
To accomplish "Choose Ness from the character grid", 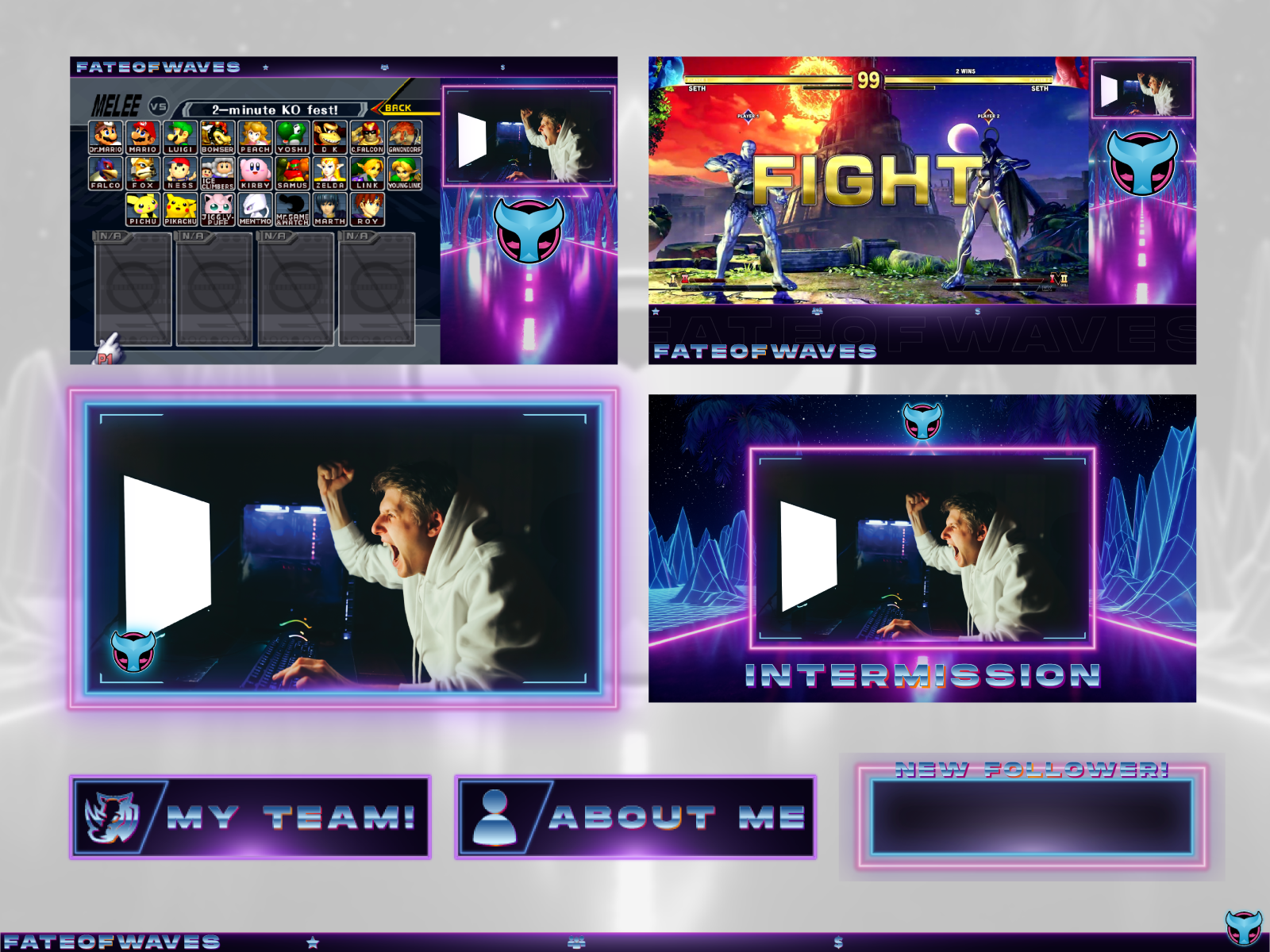I will tap(180, 173).
